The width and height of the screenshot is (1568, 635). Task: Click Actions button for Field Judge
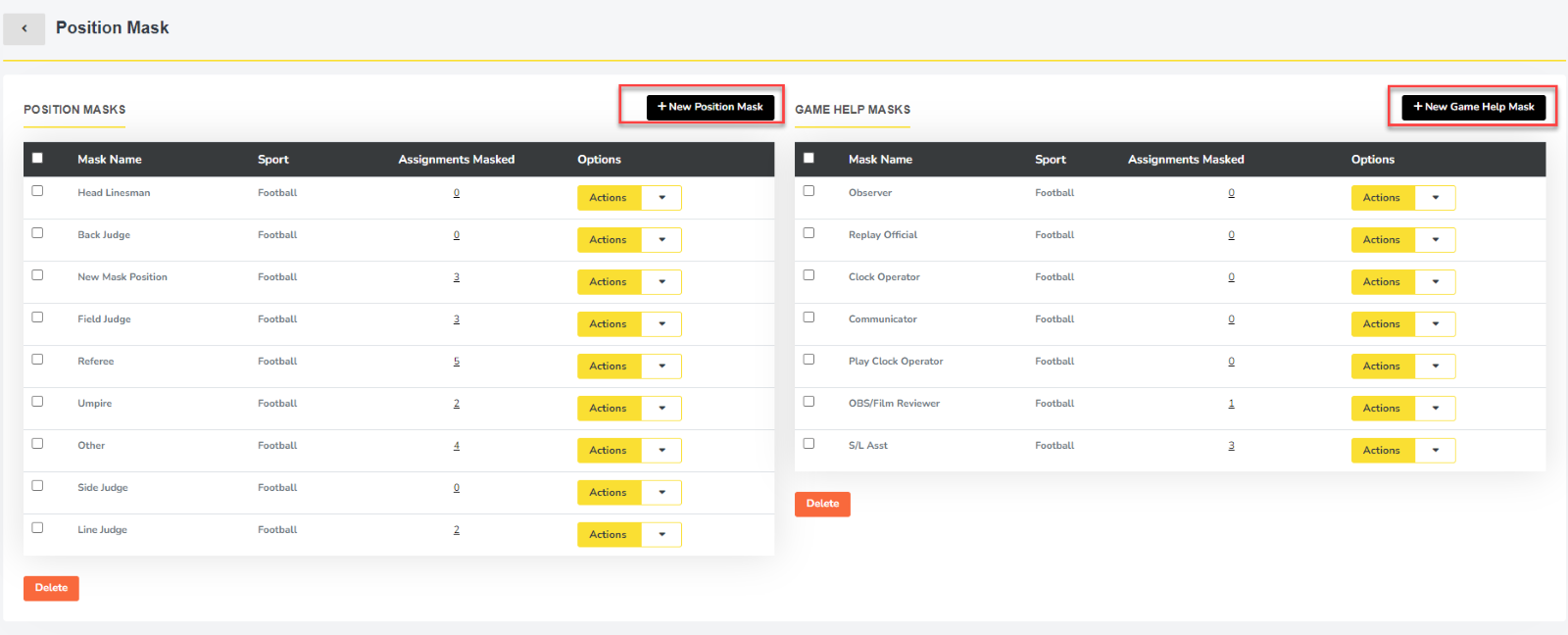click(609, 324)
